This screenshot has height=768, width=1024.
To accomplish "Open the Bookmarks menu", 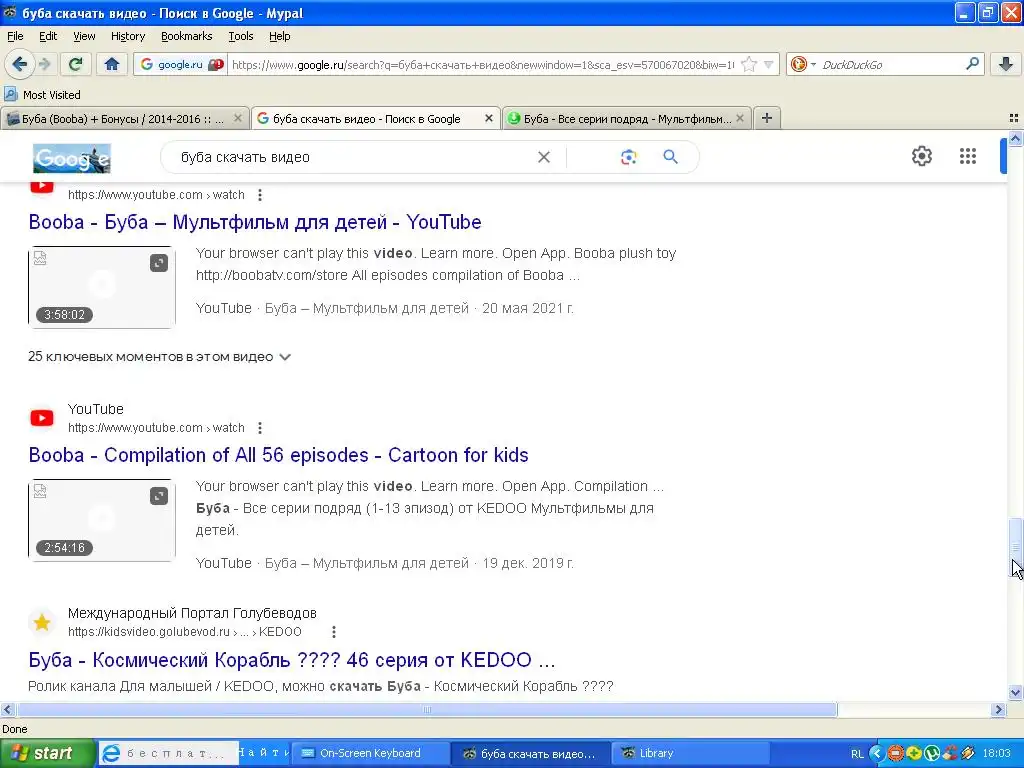I will [186, 36].
